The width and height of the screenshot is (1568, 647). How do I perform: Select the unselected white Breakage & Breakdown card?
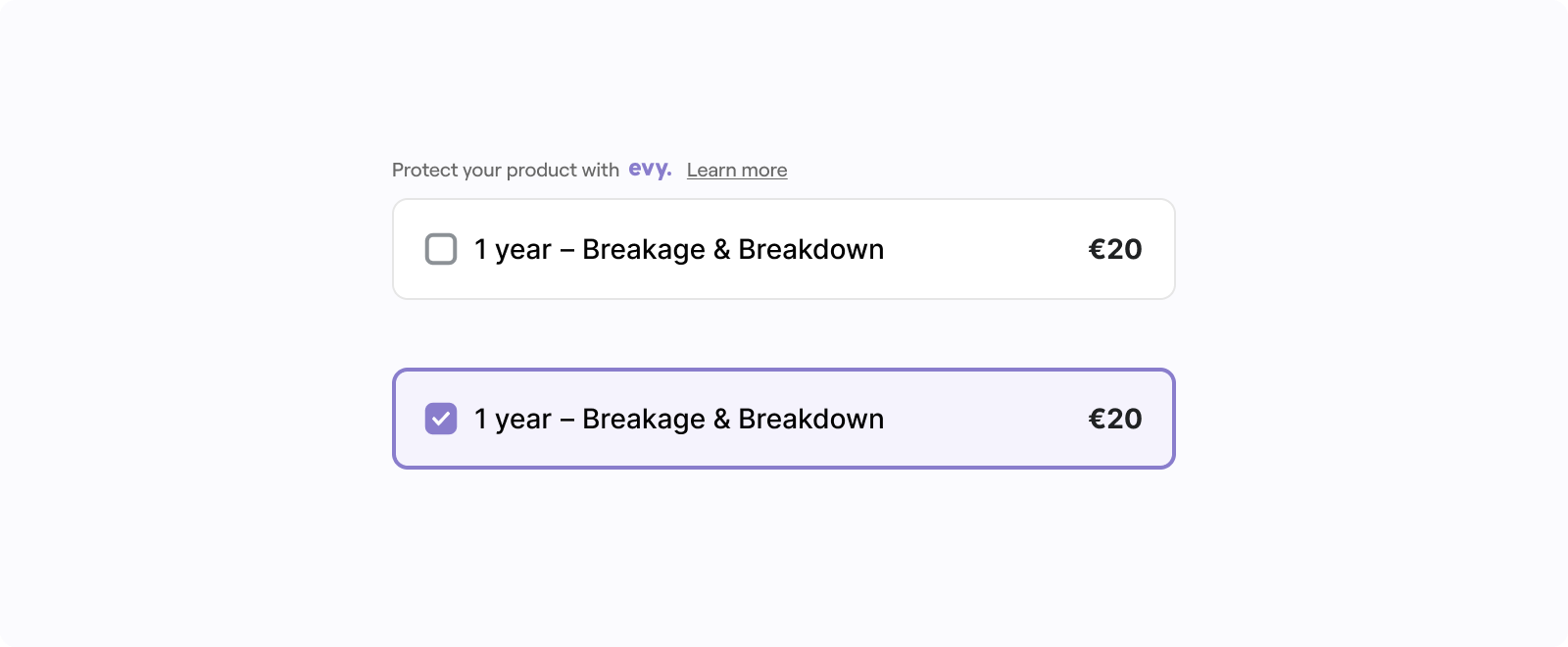pyautogui.click(x=784, y=249)
